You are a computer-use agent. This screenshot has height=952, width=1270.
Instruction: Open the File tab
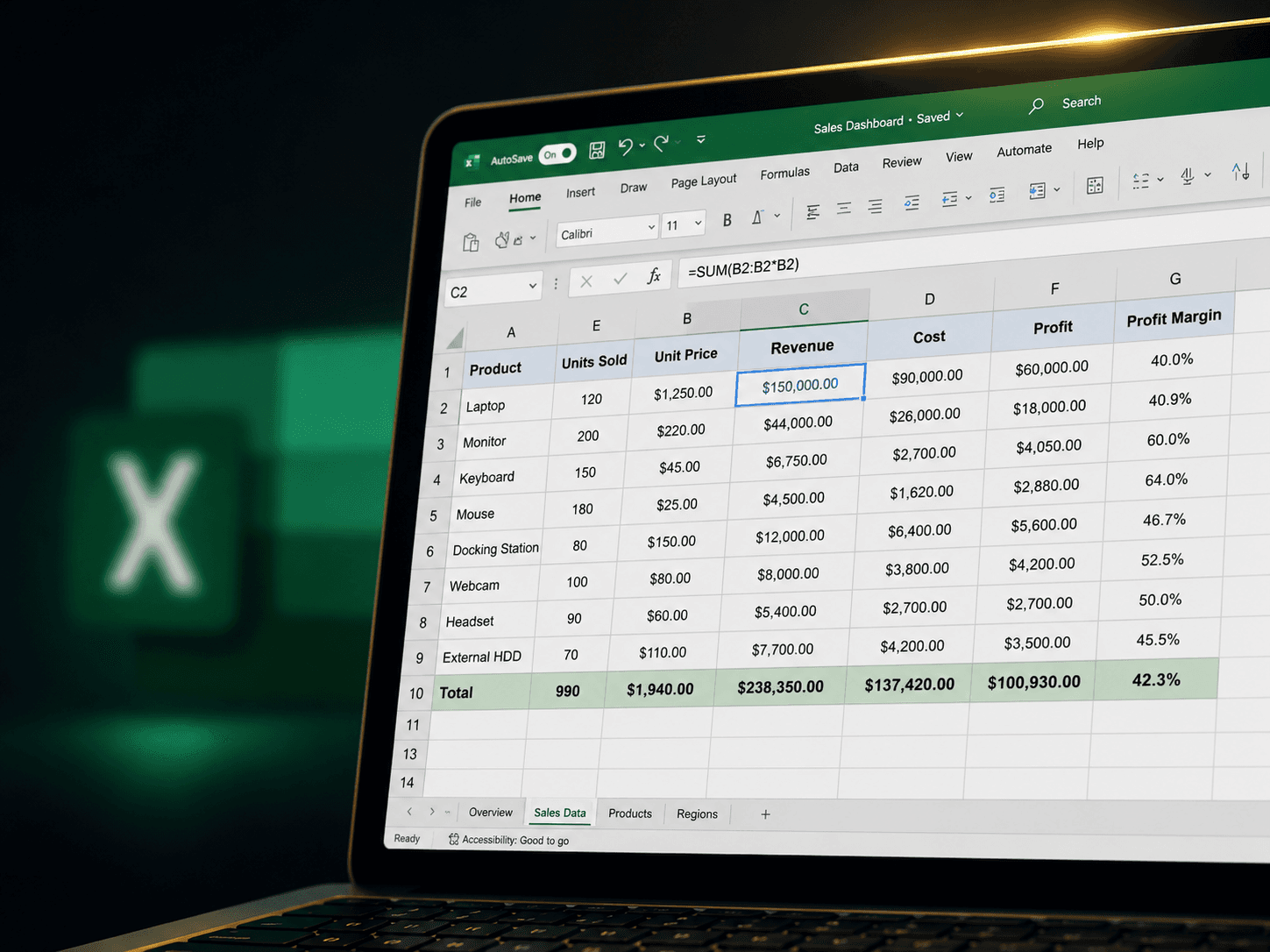click(x=473, y=202)
